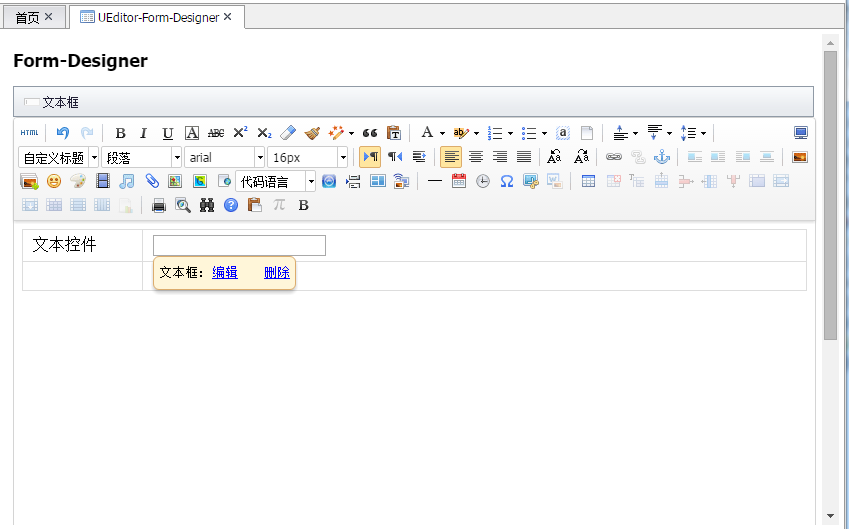Open the highlight color dropdown arrow
Image resolution: width=849 pixels, height=529 pixels.
[476, 133]
